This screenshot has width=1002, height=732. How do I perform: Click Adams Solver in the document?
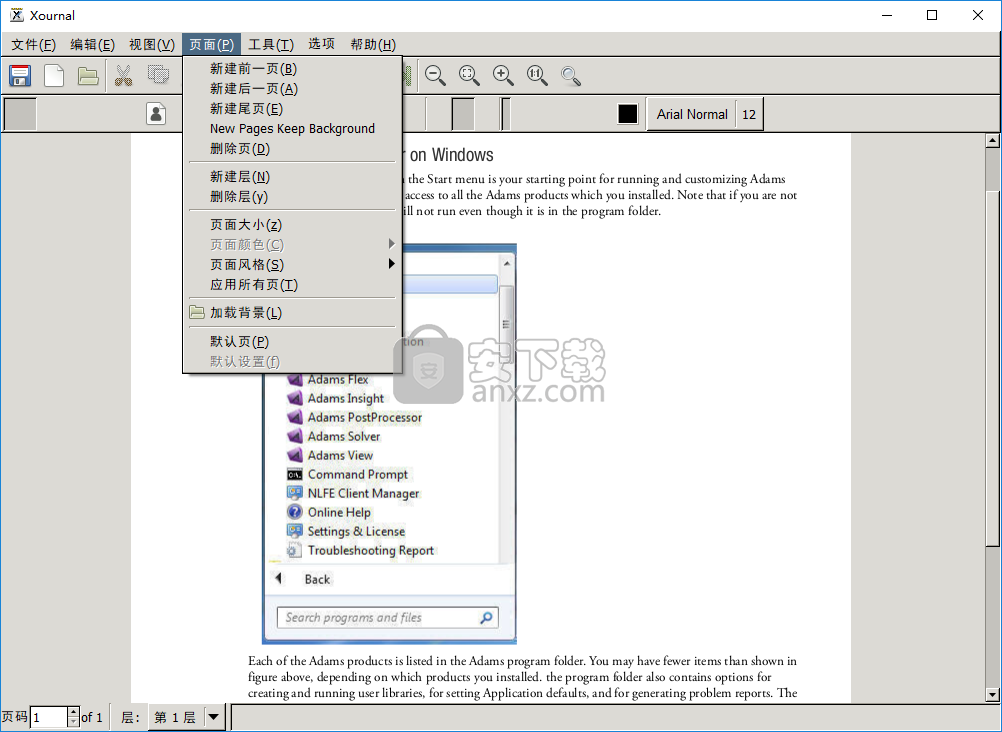(x=344, y=437)
